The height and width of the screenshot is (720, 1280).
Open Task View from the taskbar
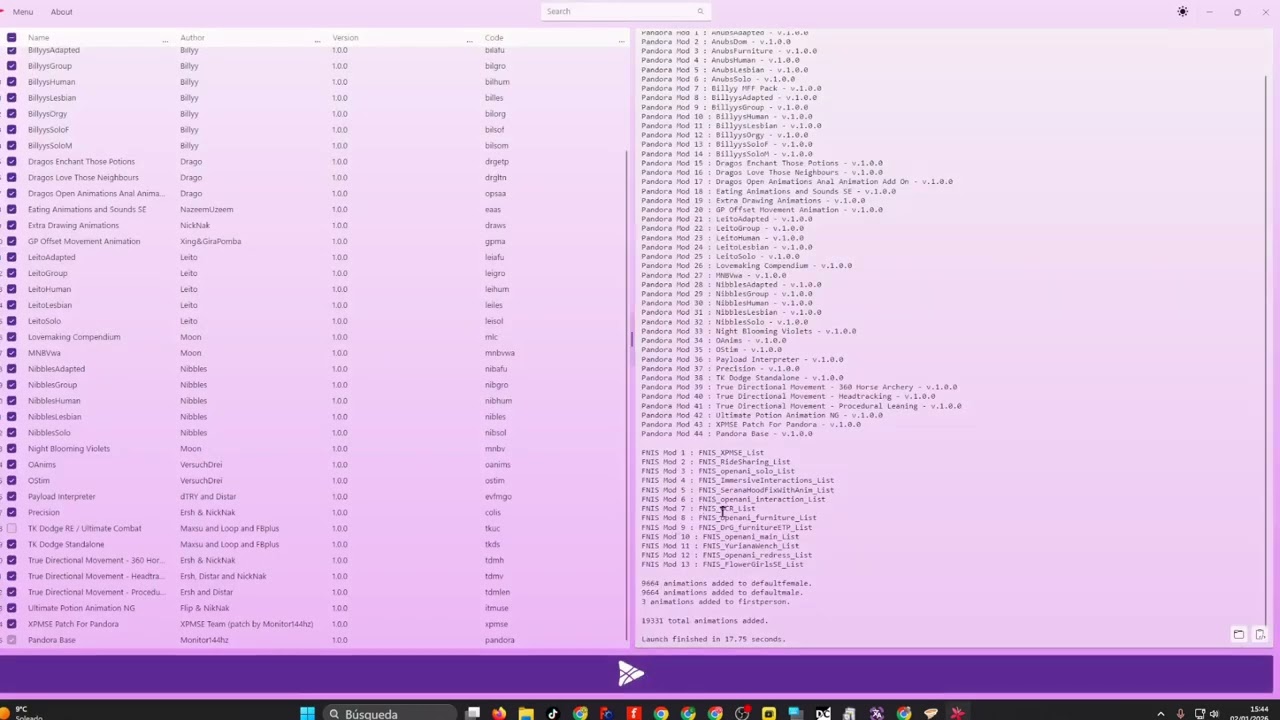[x=473, y=713]
